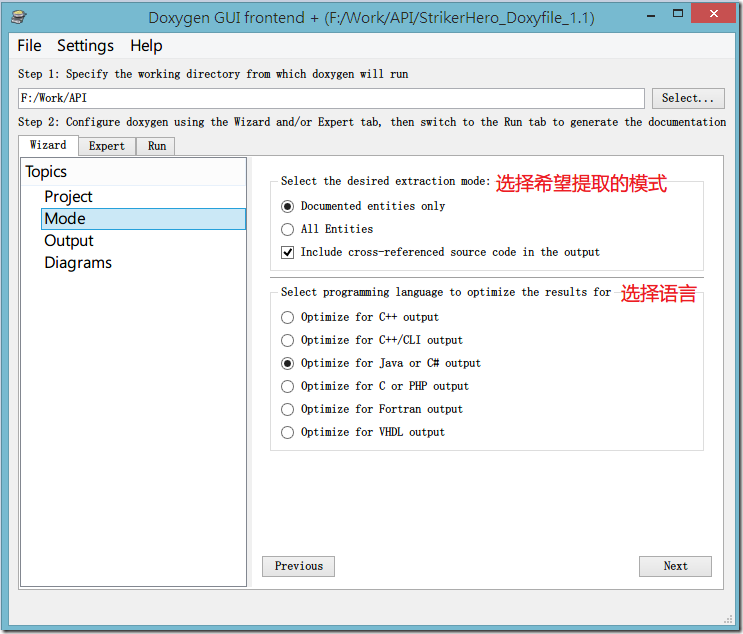Select Optimize for C++ output

pyautogui.click(x=287, y=317)
